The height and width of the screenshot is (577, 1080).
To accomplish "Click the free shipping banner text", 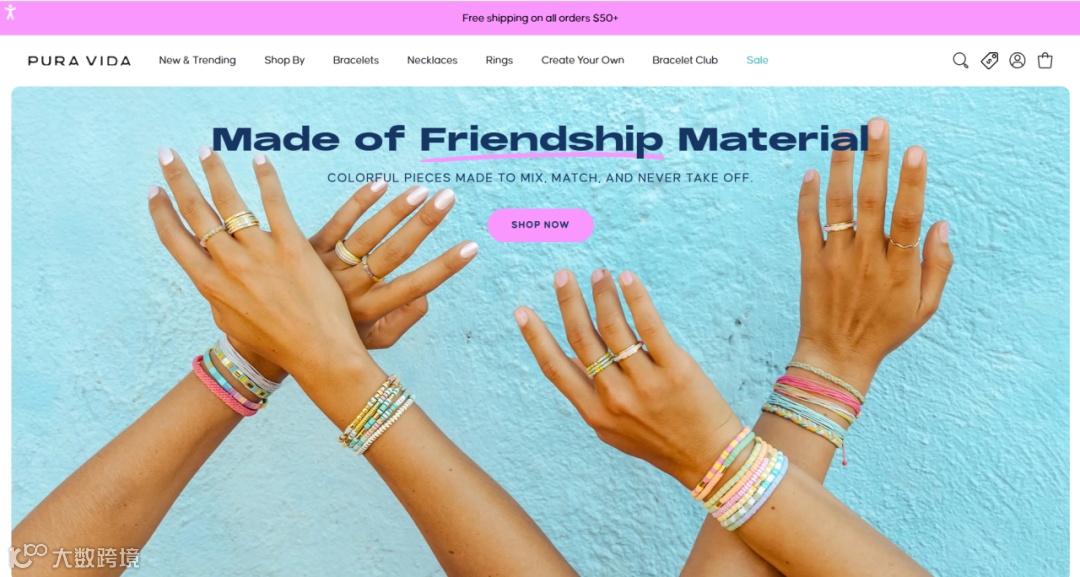I will [540, 18].
